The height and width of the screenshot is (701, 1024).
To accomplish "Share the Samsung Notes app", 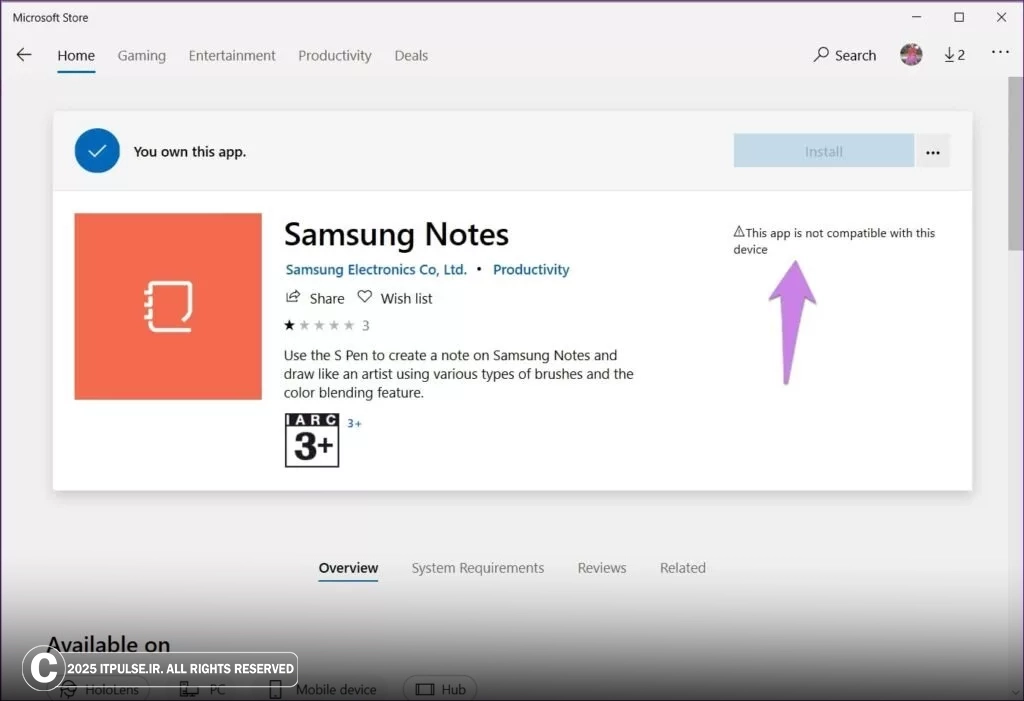I will [315, 298].
